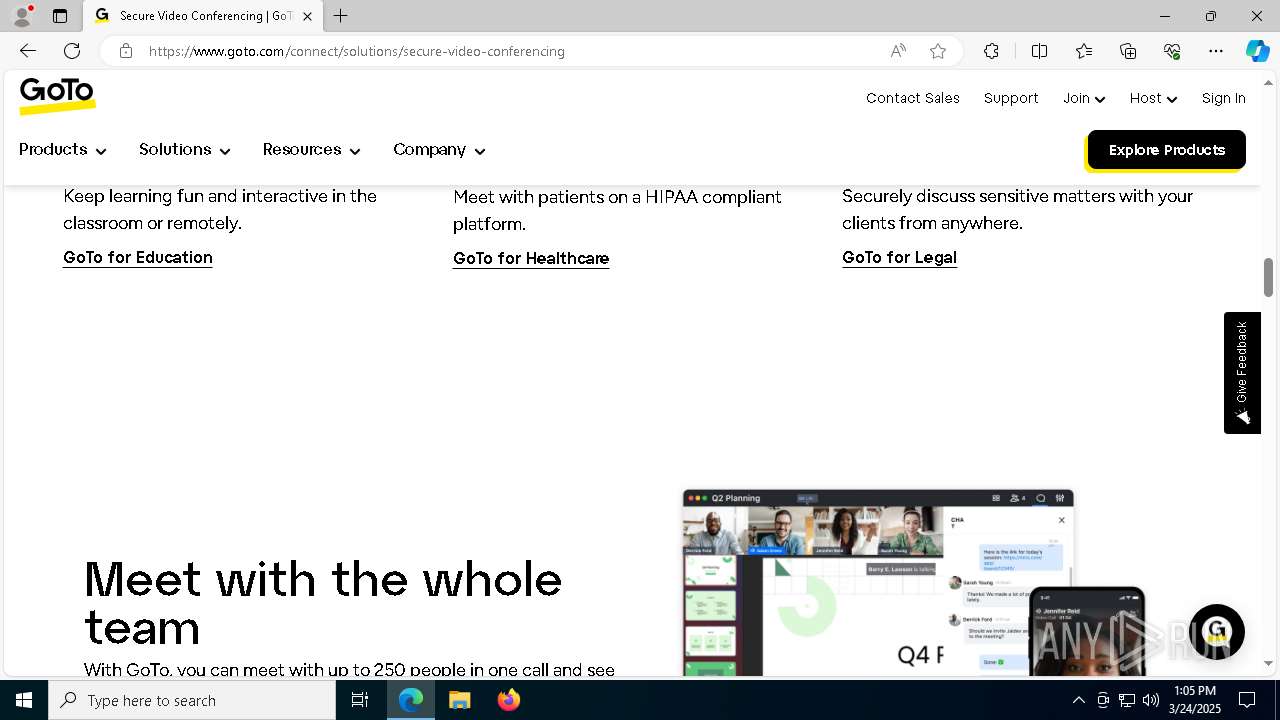Open the Favorites list
The image size is (1280, 720).
coord(1084,51)
